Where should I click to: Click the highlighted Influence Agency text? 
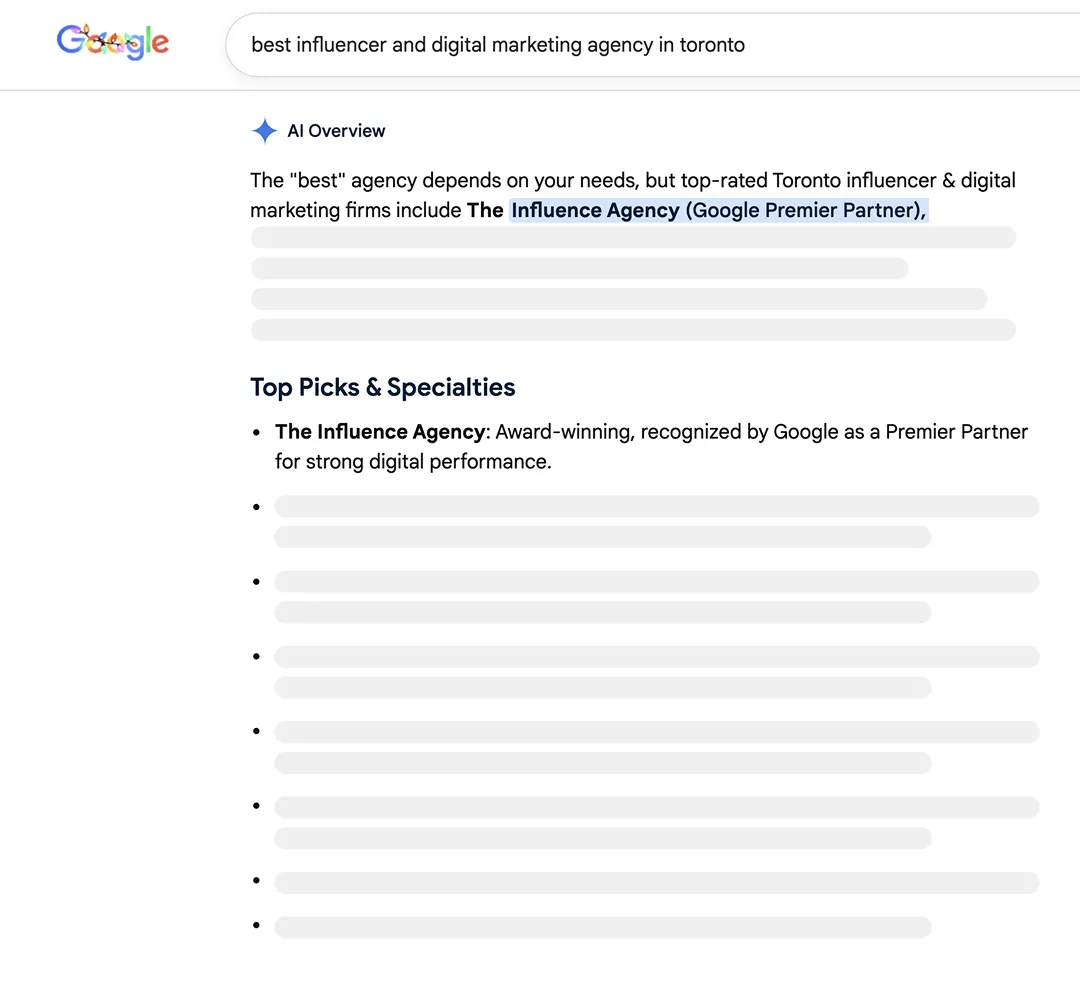593,210
